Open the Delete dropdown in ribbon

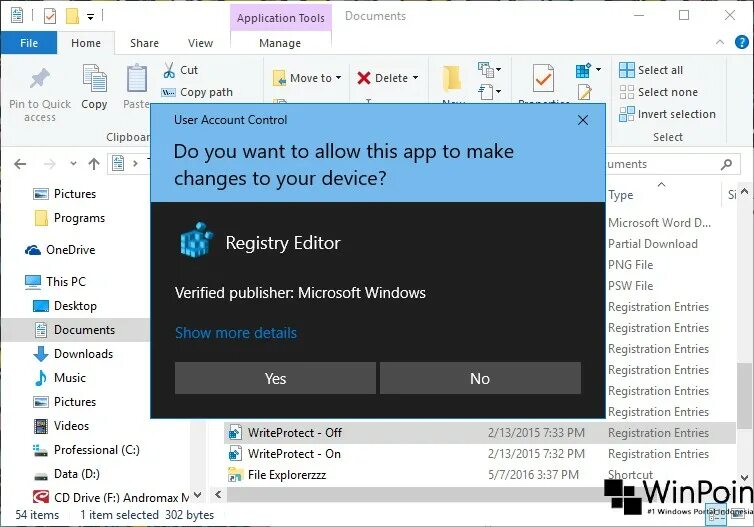(x=388, y=78)
